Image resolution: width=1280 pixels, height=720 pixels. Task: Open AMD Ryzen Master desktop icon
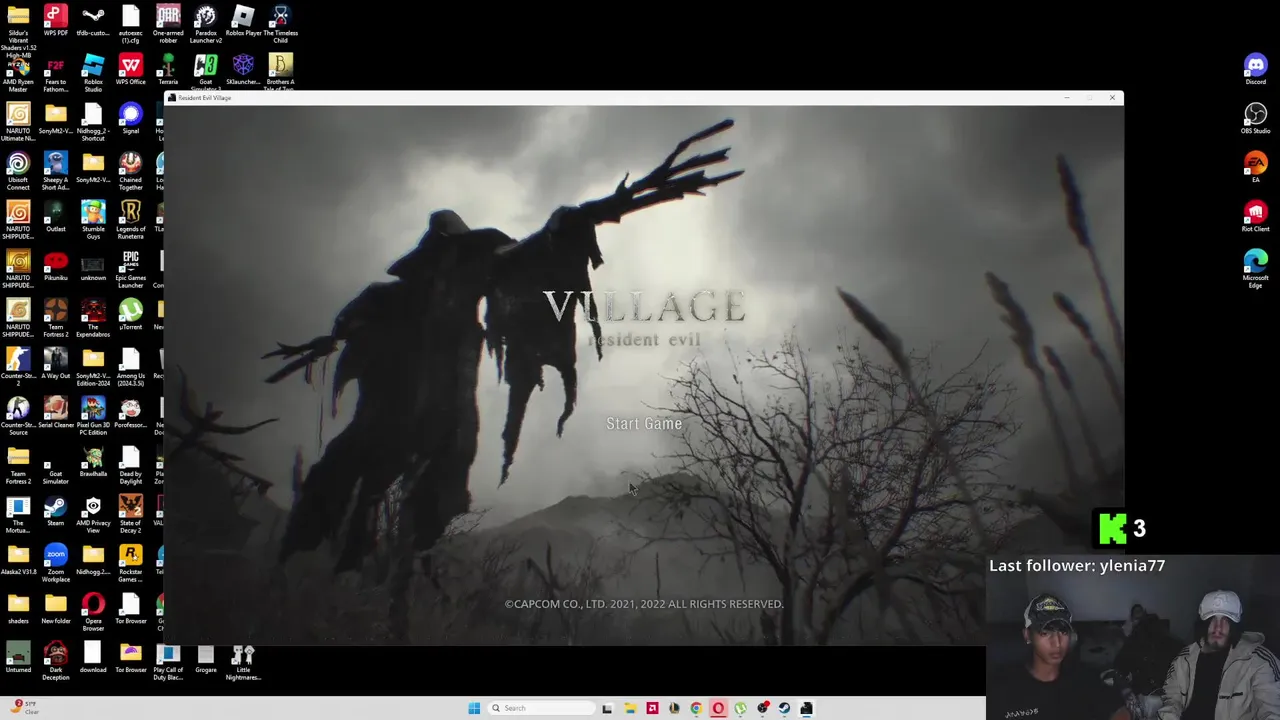[x=18, y=73]
